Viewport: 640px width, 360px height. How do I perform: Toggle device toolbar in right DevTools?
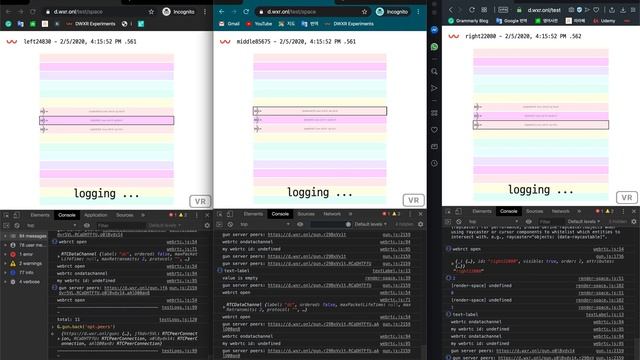pyautogui.click(x=458, y=211)
